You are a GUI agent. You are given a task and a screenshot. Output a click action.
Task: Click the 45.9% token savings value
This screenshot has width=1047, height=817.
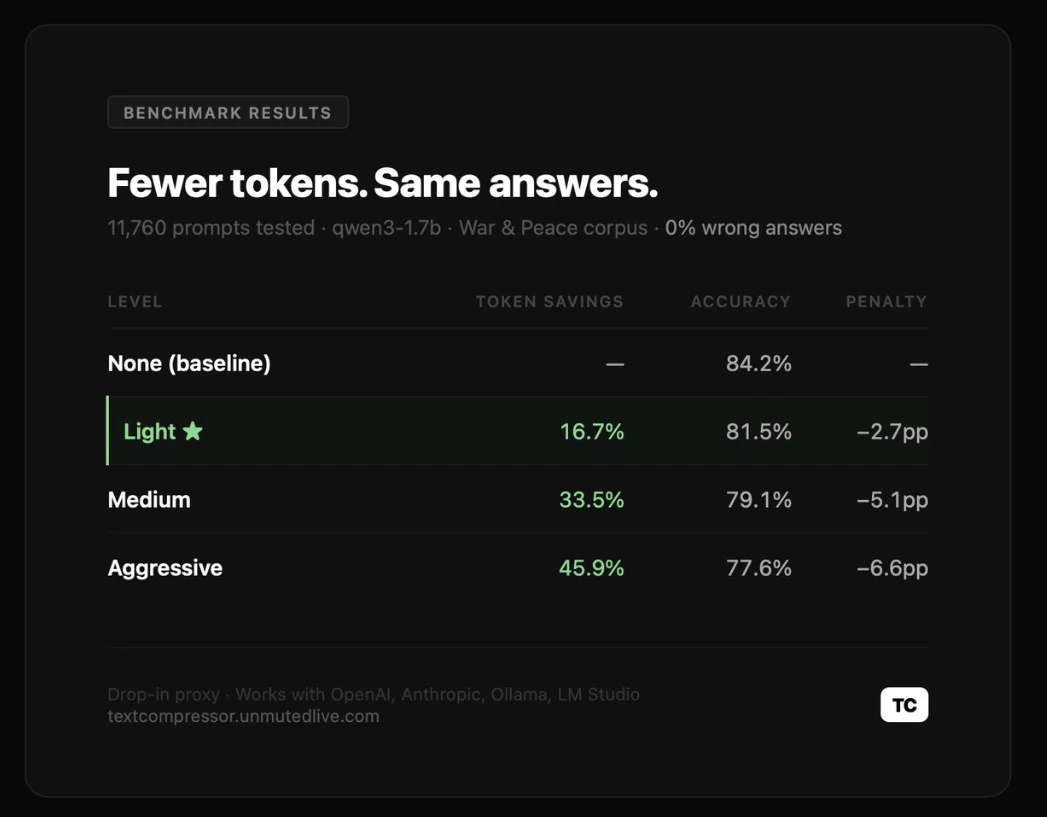592,568
